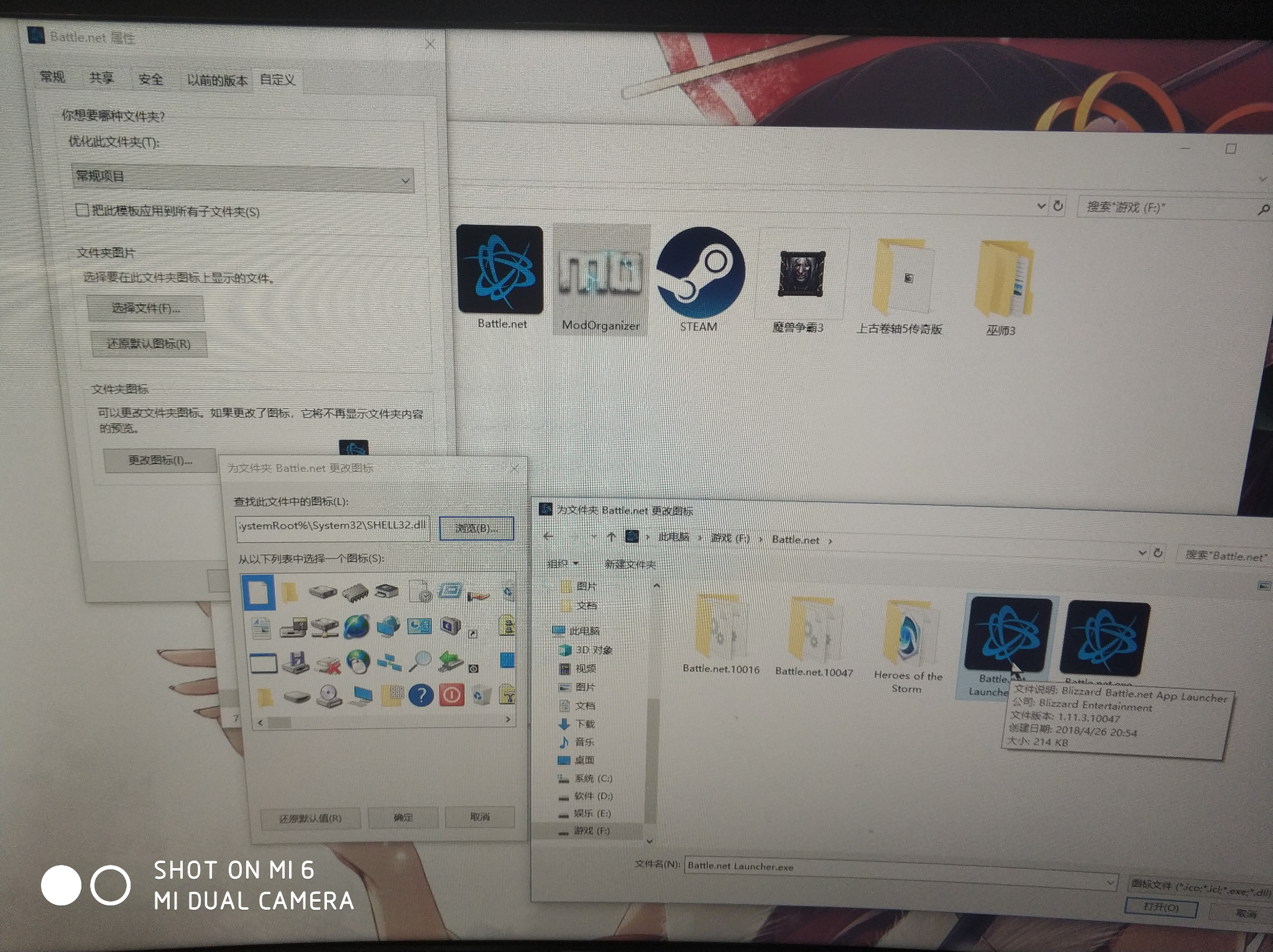The height and width of the screenshot is (952, 1273).
Task: Select the 魔兽争霸3 folder
Action: [801, 274]
